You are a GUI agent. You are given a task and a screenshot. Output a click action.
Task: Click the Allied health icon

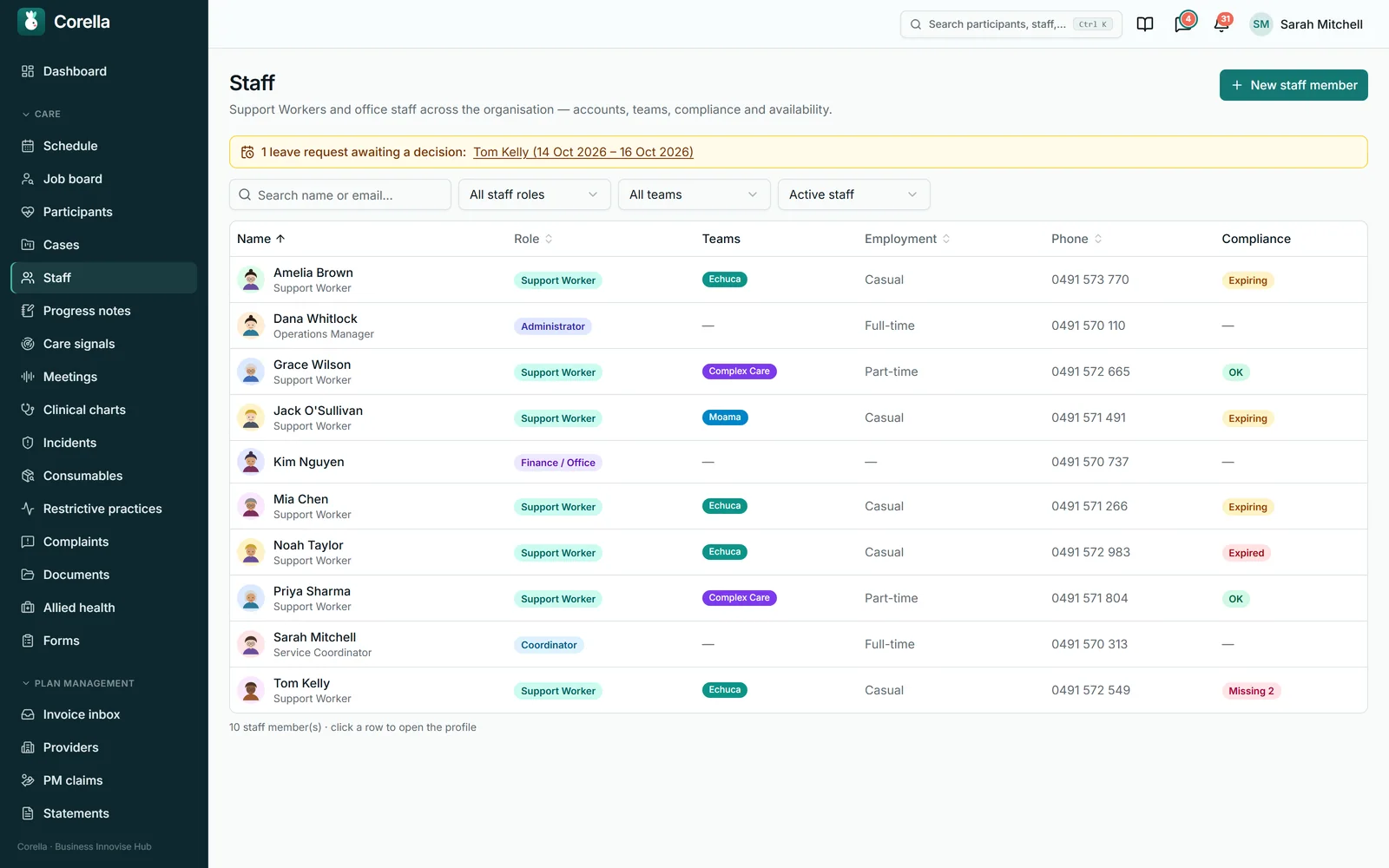coord(28,608)
